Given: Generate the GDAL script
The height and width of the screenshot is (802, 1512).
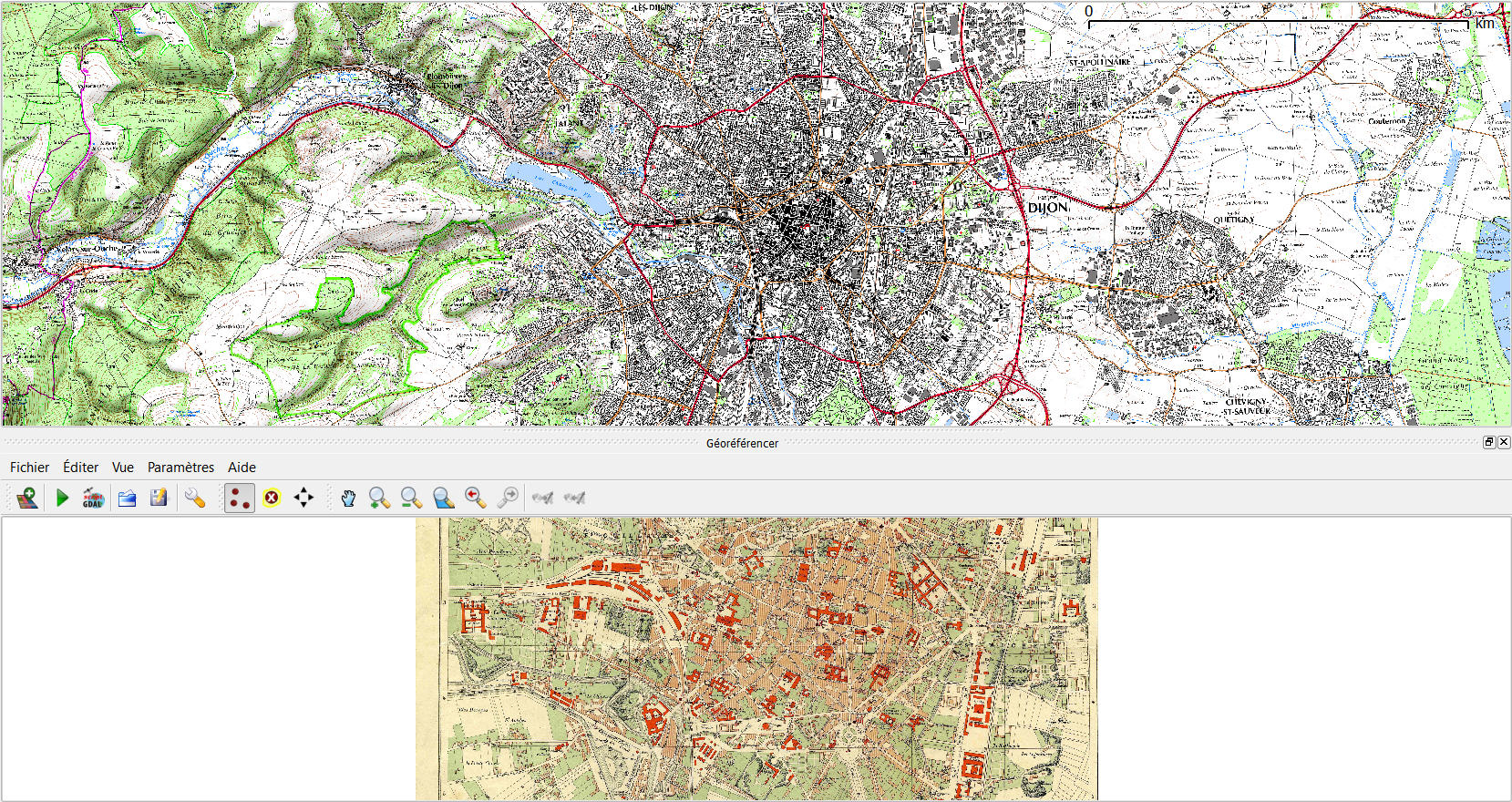Looking at the screenshot, I should pyautogui.click(x=93, y=498).
